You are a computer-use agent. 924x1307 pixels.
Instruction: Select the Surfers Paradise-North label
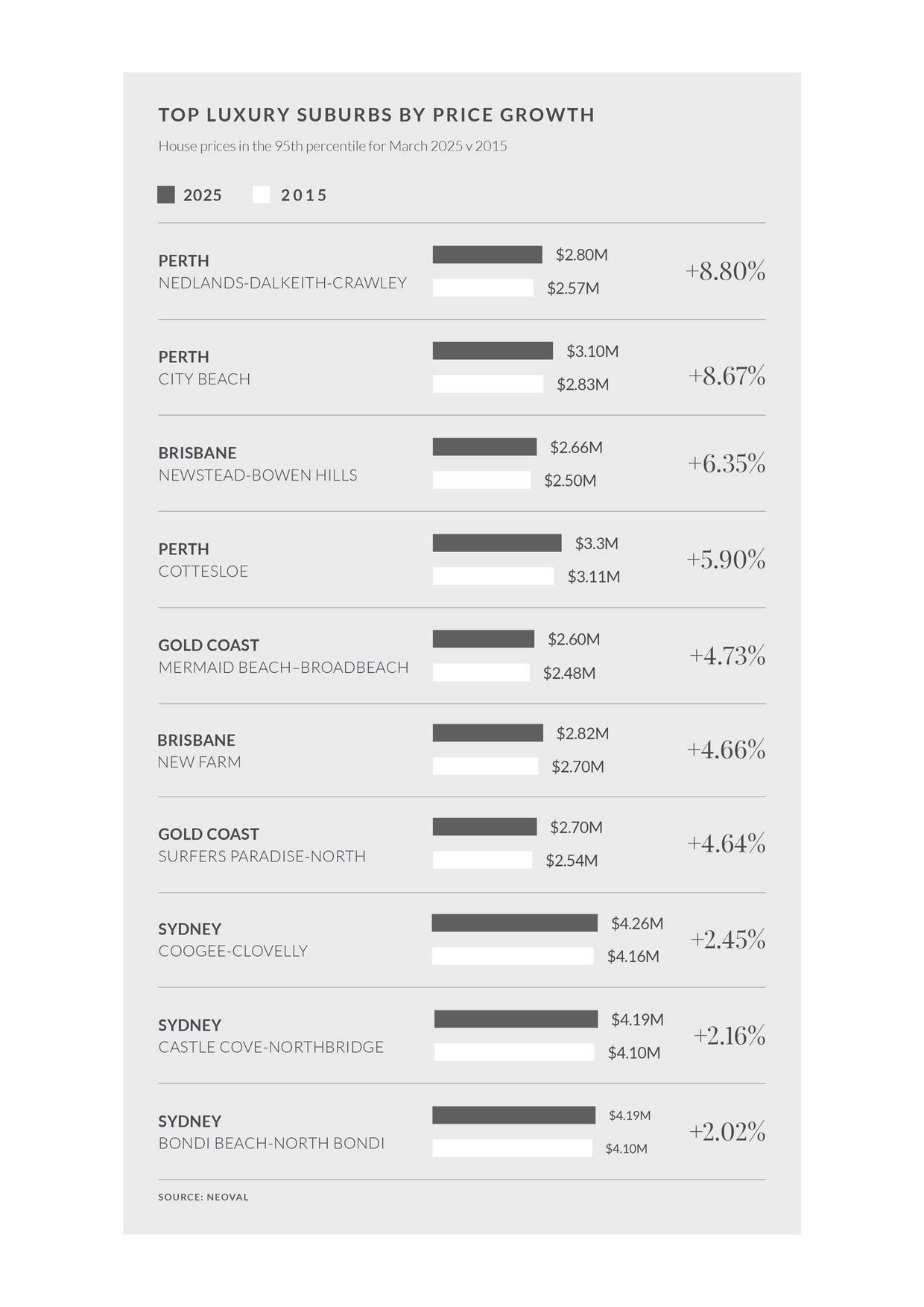262,857
